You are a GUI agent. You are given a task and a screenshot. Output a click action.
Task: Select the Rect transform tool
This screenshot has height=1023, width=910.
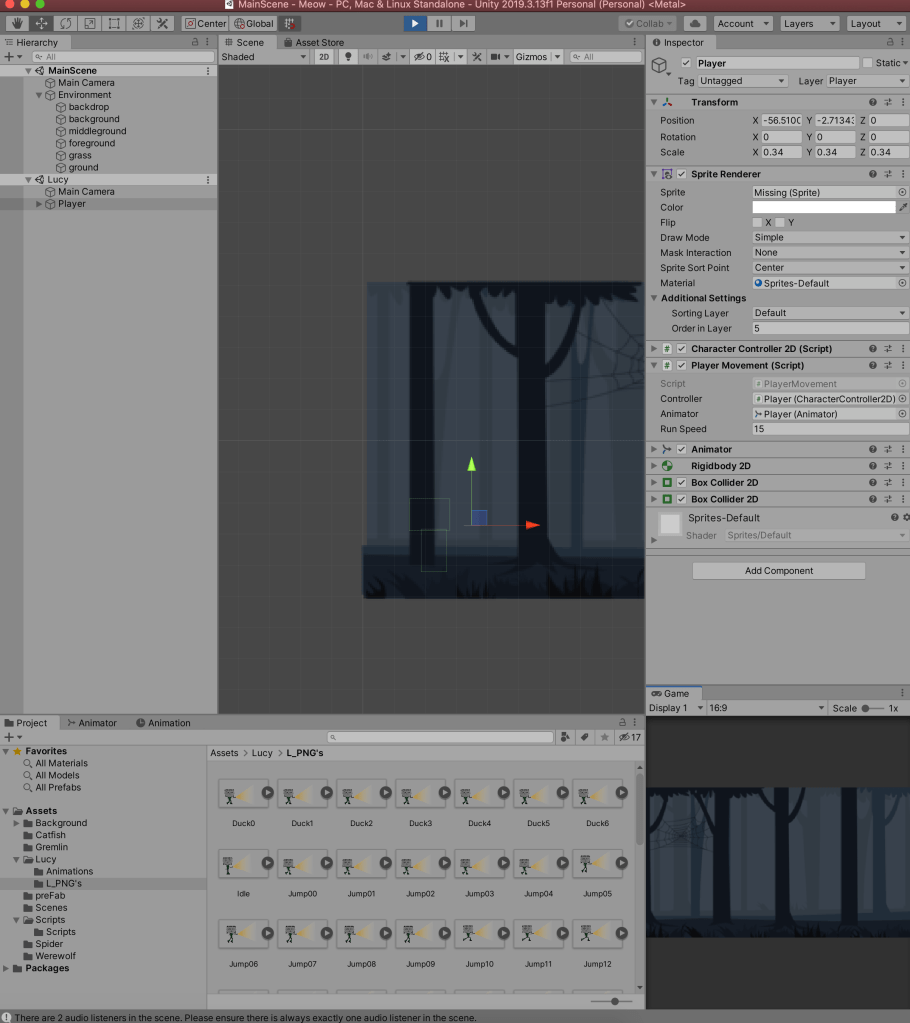coord(114,23)
